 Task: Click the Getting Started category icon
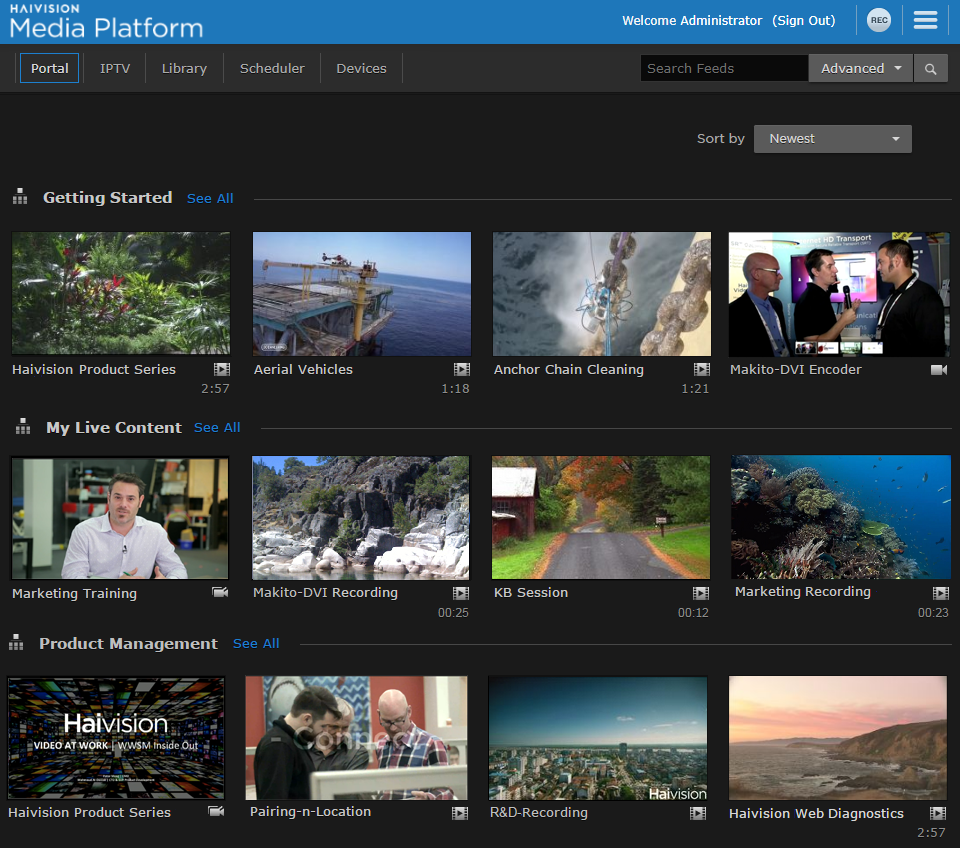pos(20,197)
